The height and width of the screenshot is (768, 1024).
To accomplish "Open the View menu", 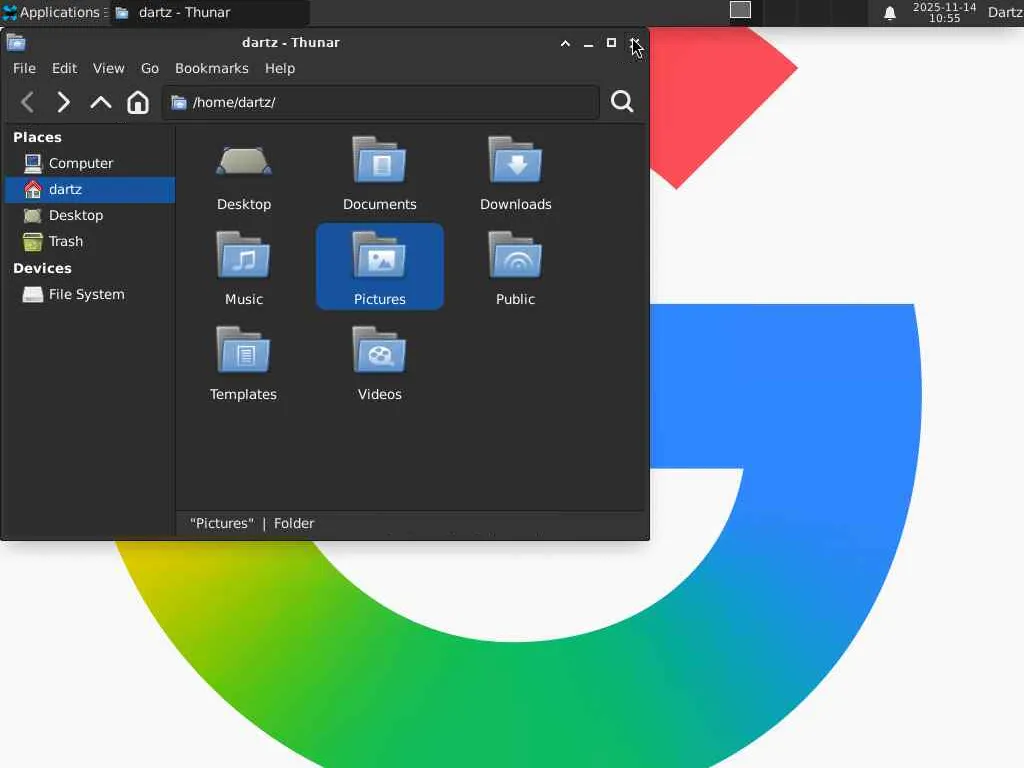I will pyautogui.click(x=108, y=68).
